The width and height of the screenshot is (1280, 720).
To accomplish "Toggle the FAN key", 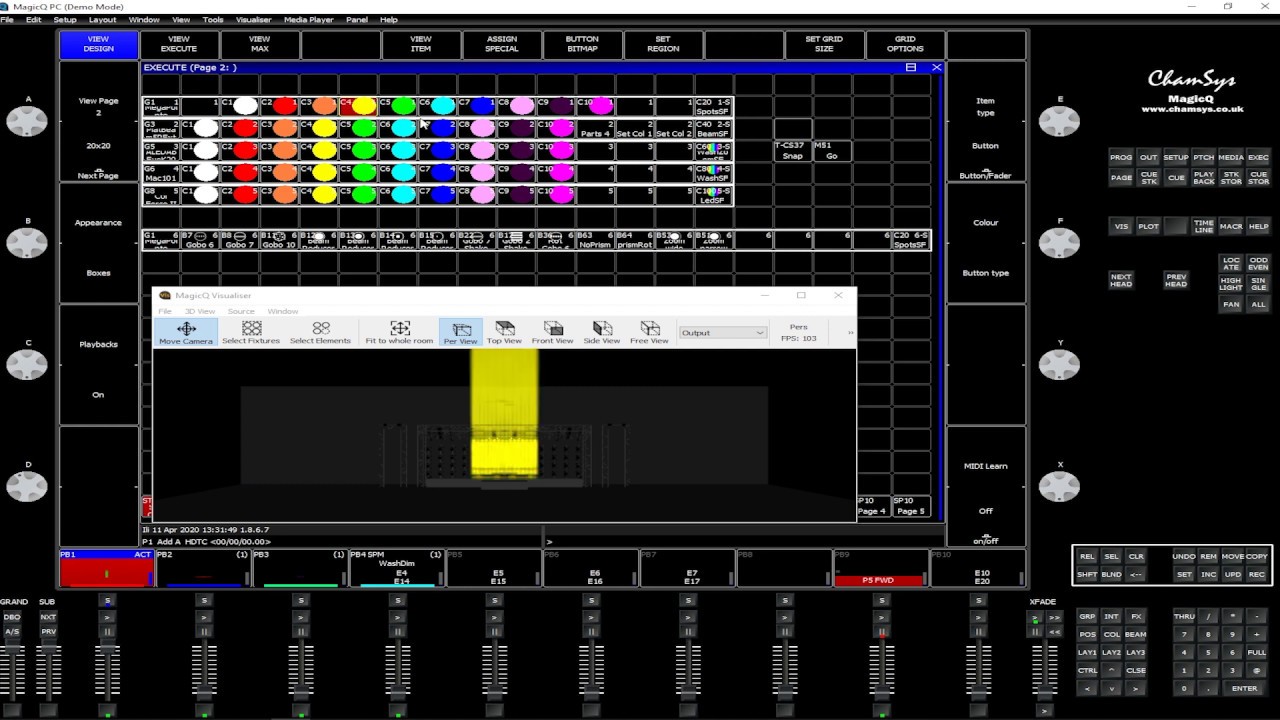I will 1230,304.
